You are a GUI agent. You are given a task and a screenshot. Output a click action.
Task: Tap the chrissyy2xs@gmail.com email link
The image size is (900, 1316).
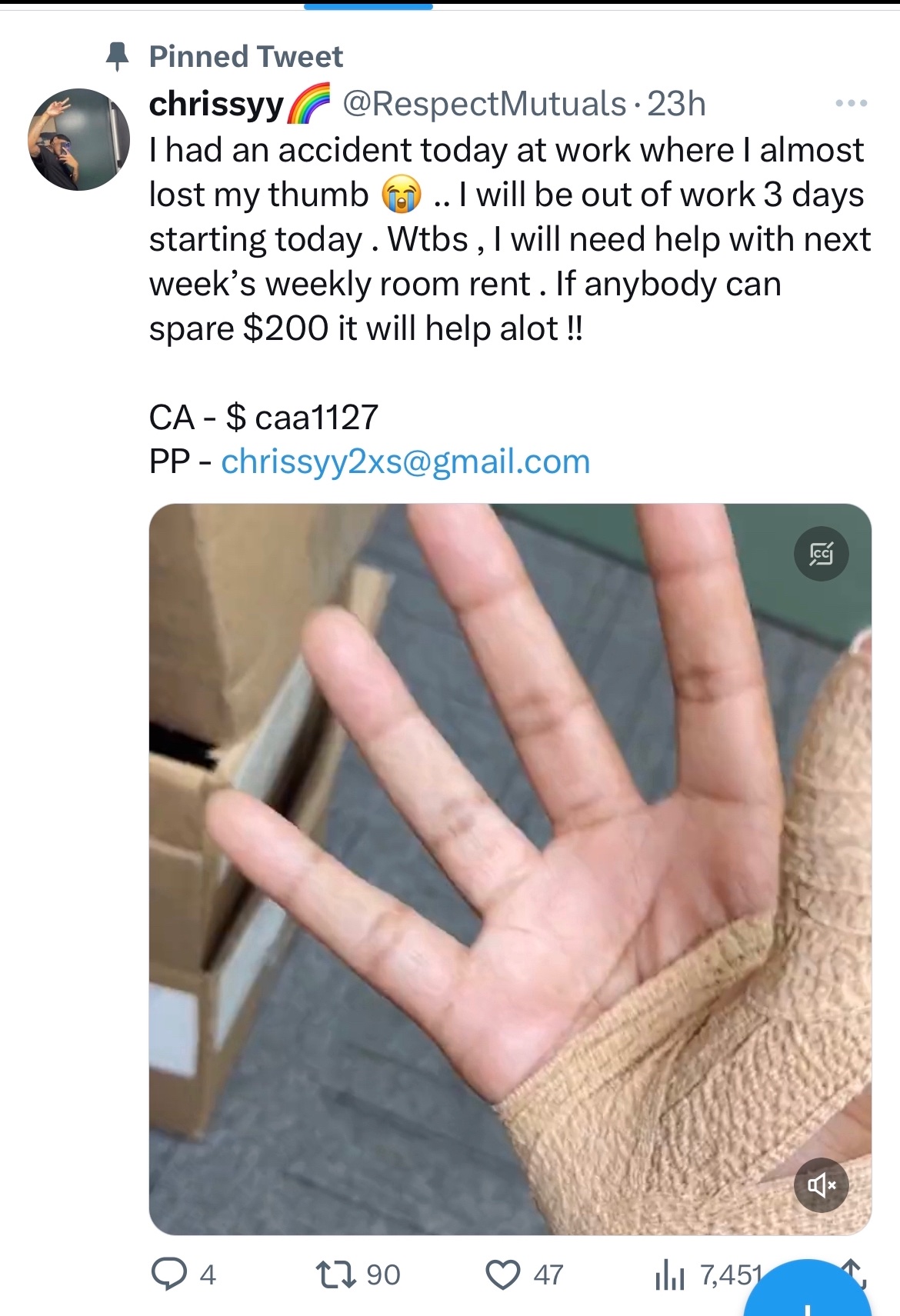(x=405, y=461)
